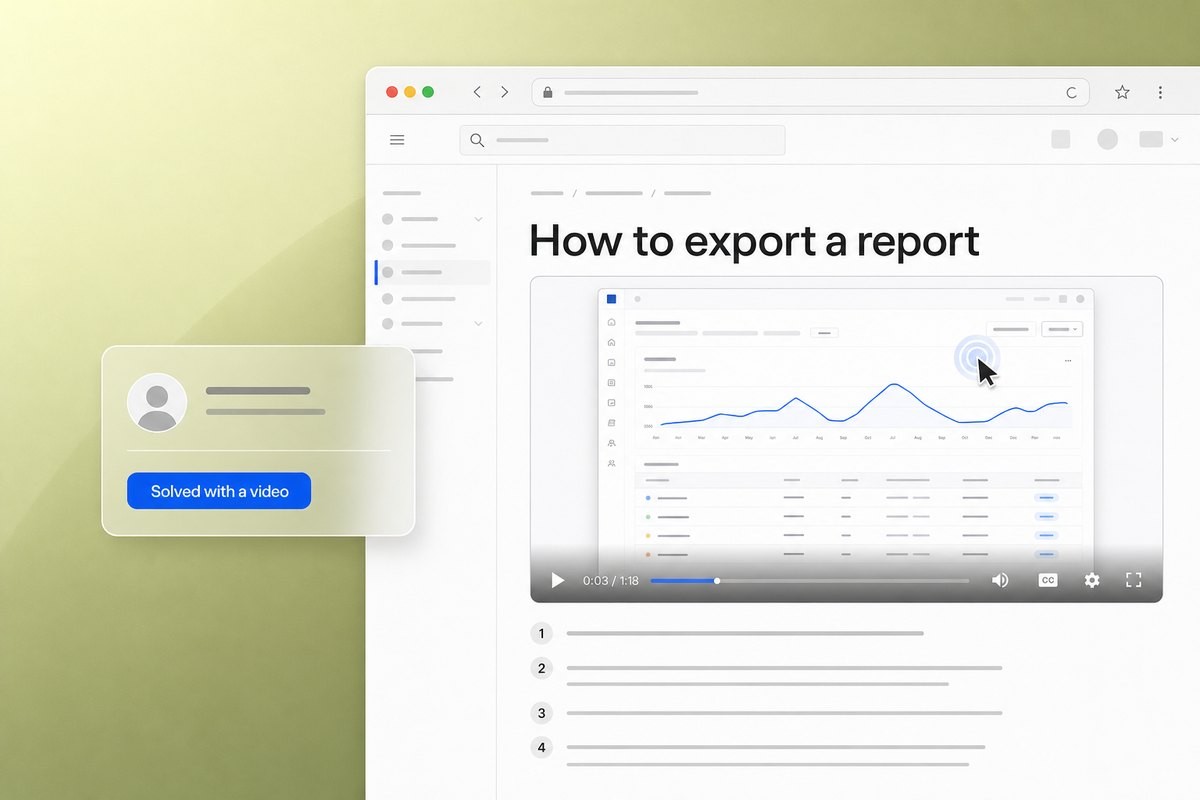1200x800 pixels.
Task: Open the account dropdown chevron in the top bar
Action: (1174, 140)
